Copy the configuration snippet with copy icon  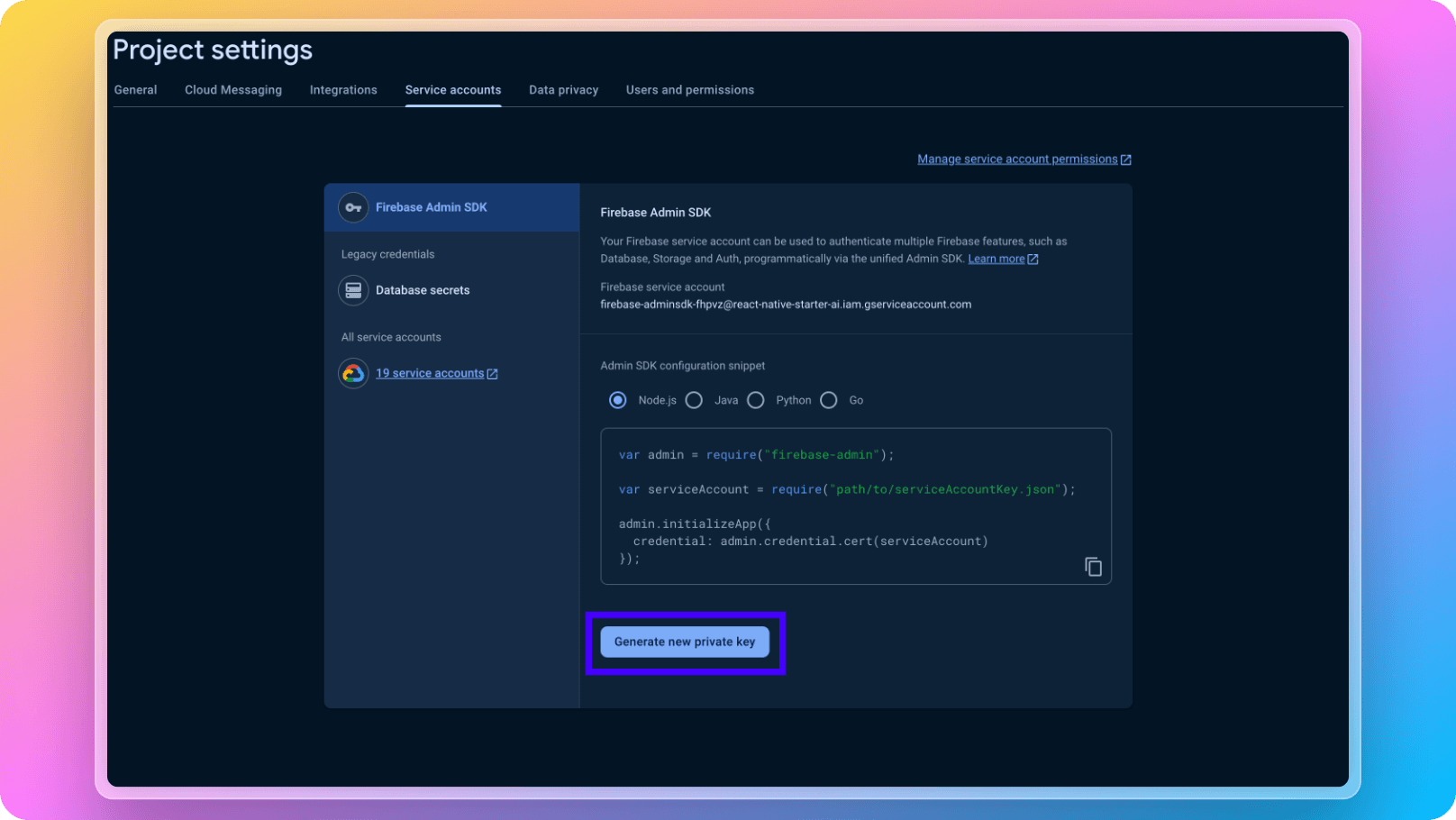1093,567
